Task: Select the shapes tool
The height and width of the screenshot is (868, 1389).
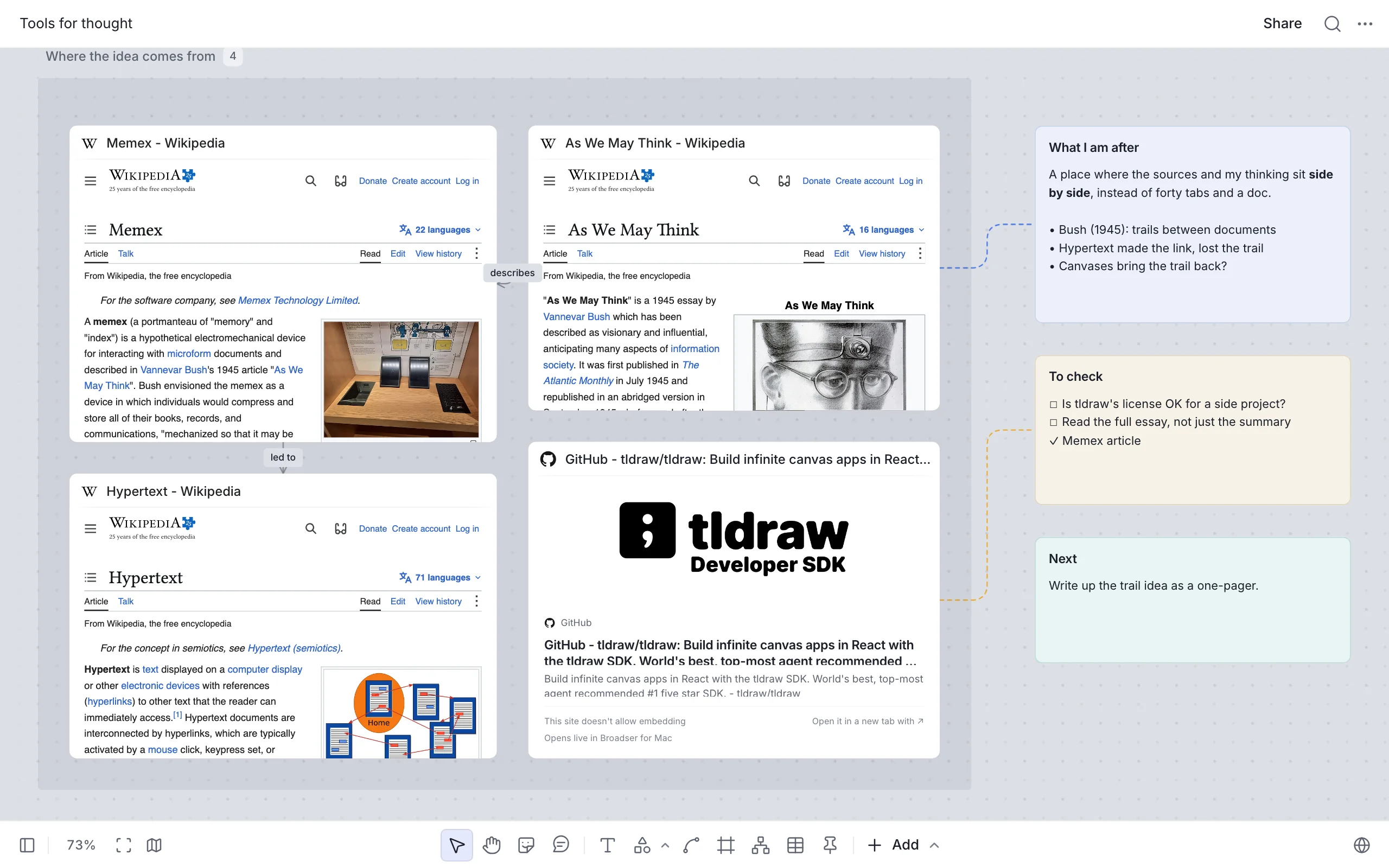Action: pos(642,845)
